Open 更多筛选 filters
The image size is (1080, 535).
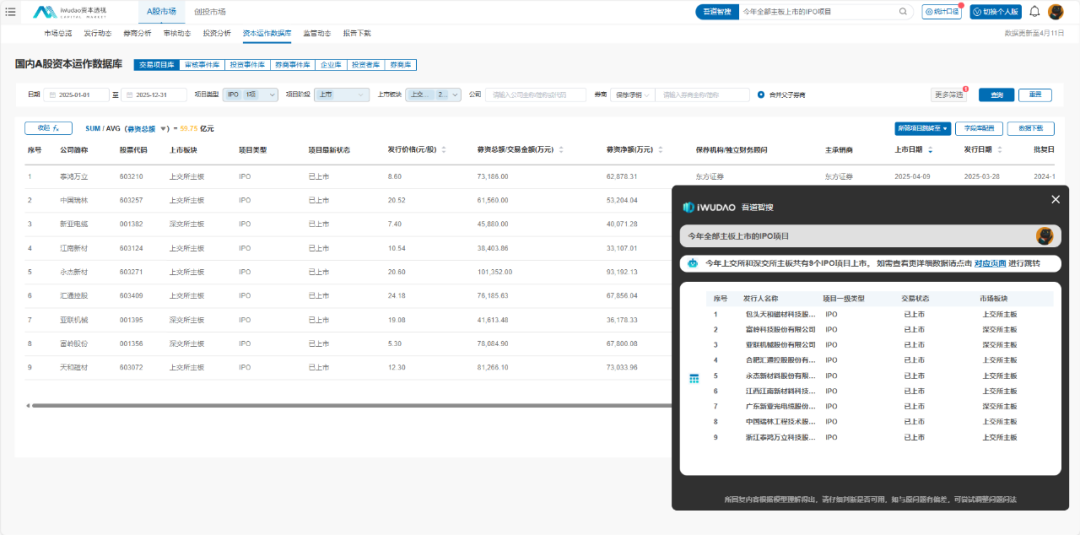tap(948, 95)
